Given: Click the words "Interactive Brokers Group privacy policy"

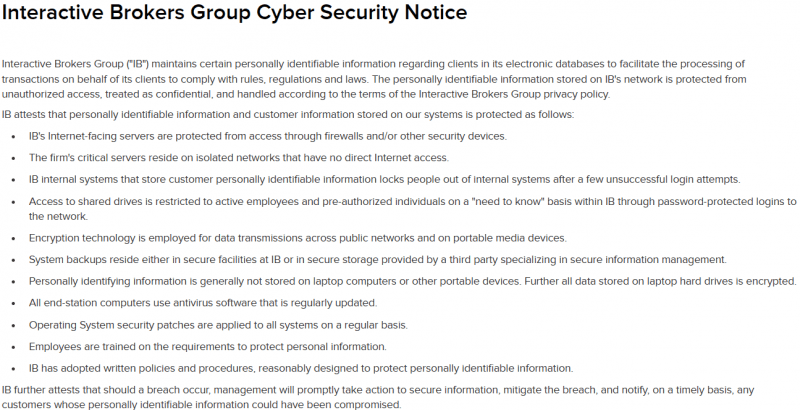Looking at the screenshot, I should coord(513,94).
